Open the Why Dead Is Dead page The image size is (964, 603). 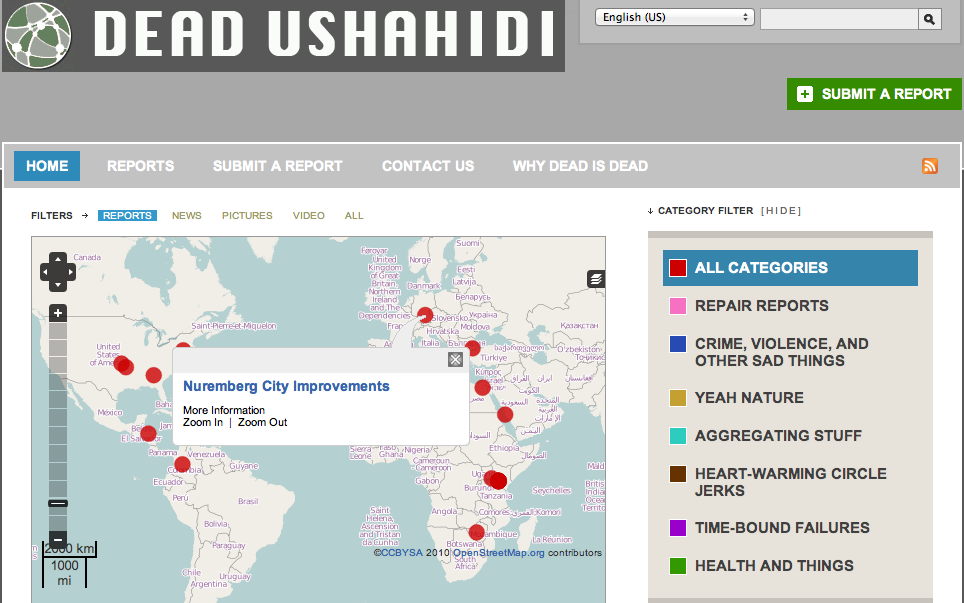coord(580,166)
